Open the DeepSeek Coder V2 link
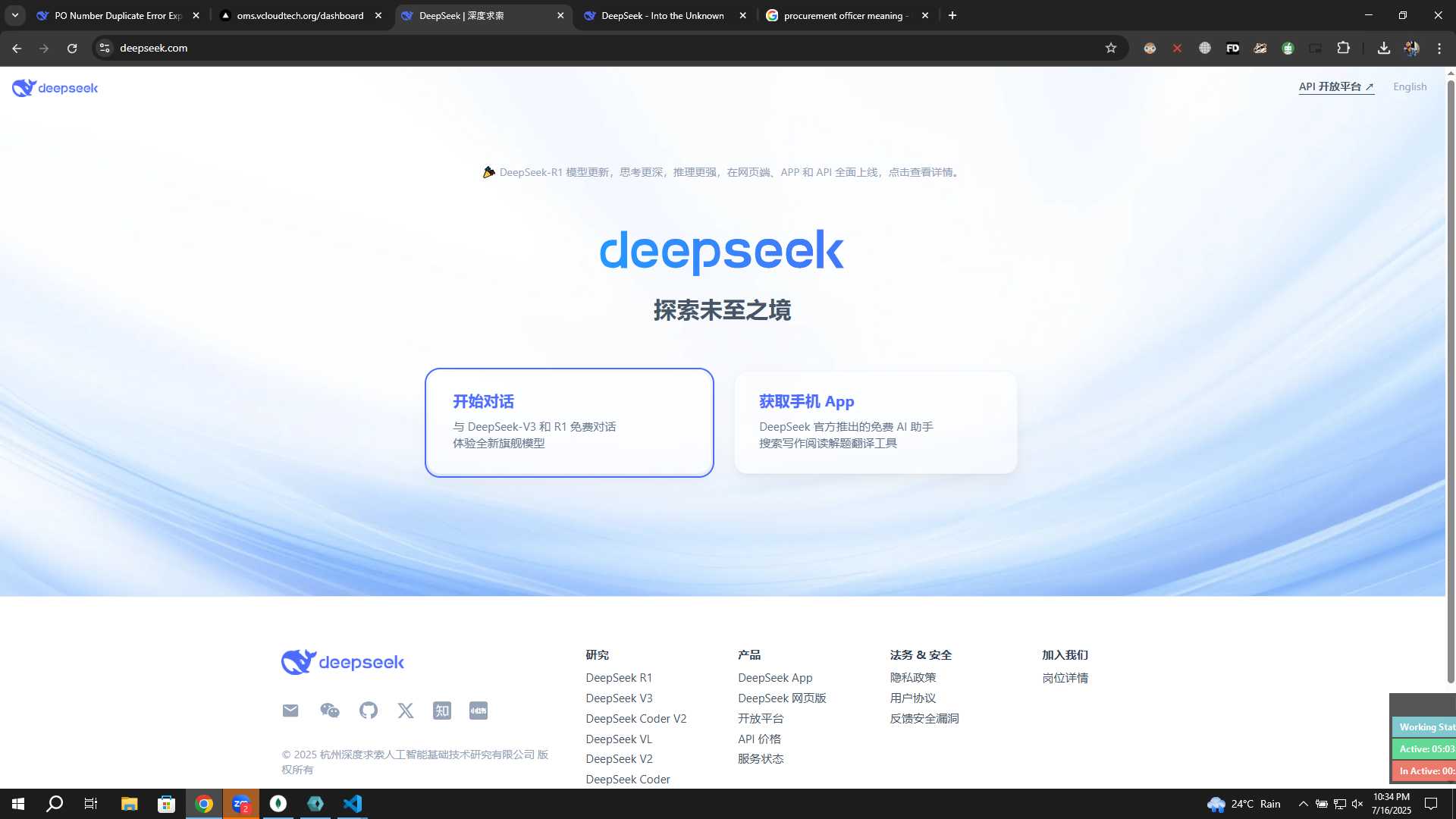This screenshot has width=1456, height=819. tap(636, 719)
